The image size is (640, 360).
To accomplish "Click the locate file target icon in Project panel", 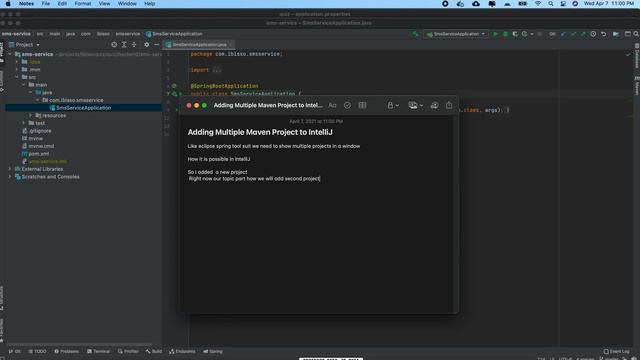I will (114, 44).
